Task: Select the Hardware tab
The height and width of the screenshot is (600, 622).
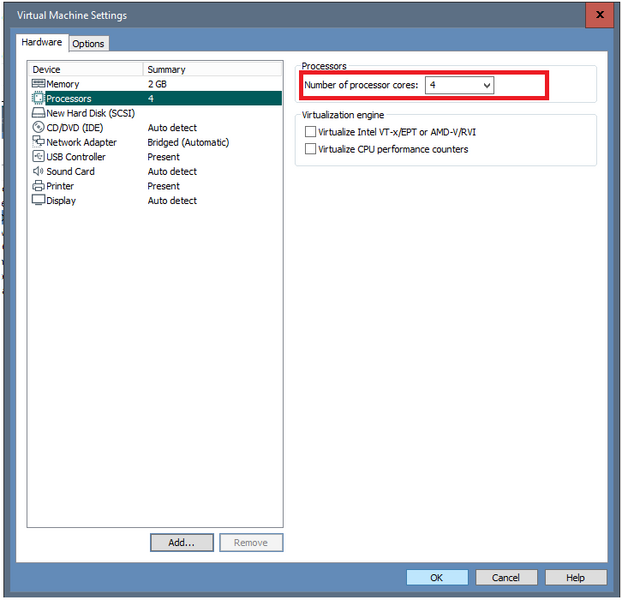Action: click(42, 43)
